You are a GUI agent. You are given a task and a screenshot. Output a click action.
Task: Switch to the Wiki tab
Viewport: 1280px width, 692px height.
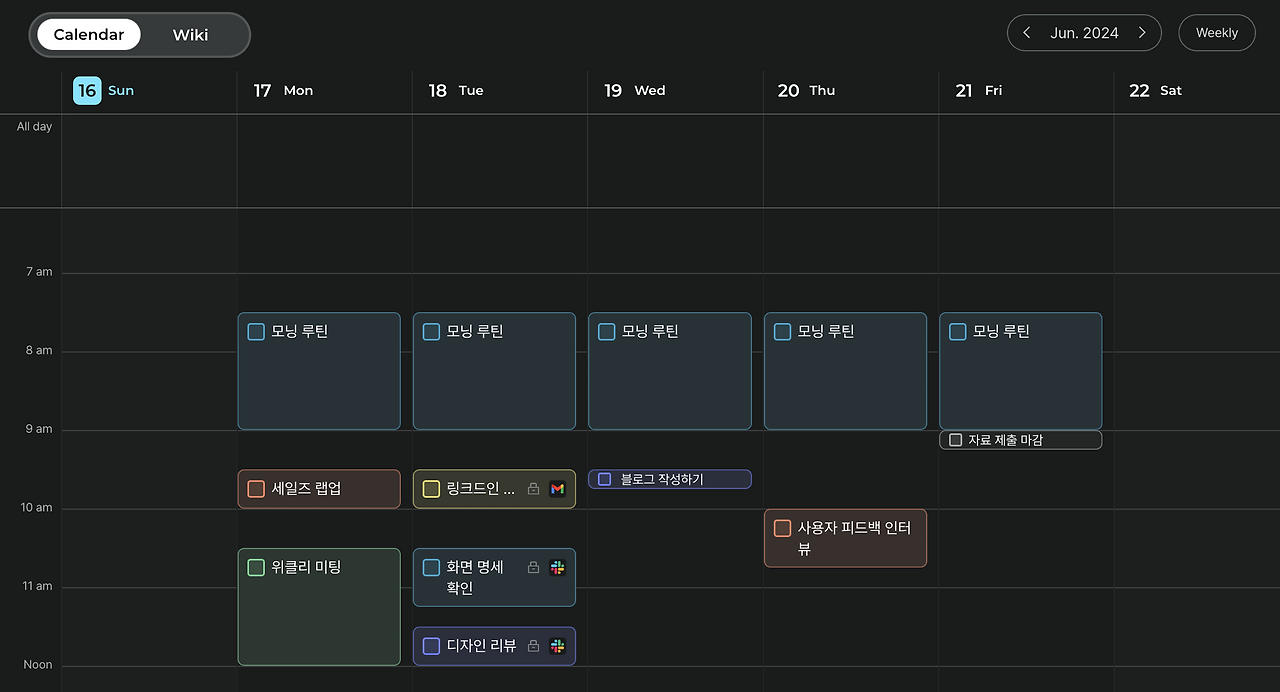190,34
